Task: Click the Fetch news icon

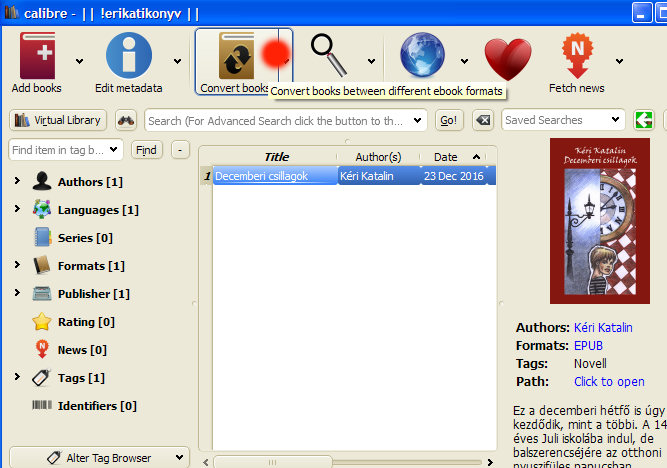Action: tap(577, 55)
